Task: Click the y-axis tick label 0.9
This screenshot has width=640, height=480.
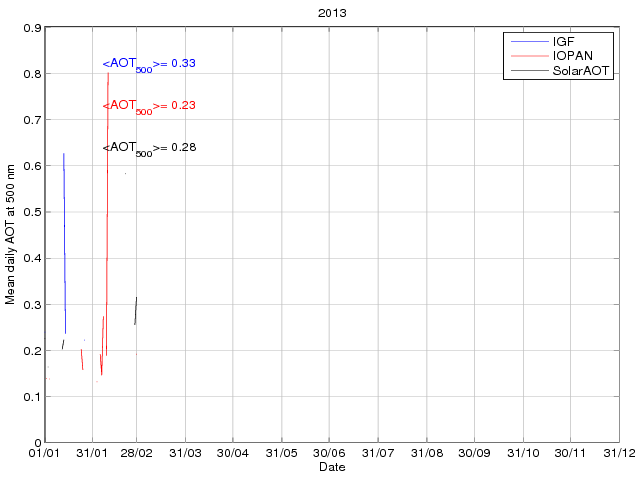Action: pos(32,28)
